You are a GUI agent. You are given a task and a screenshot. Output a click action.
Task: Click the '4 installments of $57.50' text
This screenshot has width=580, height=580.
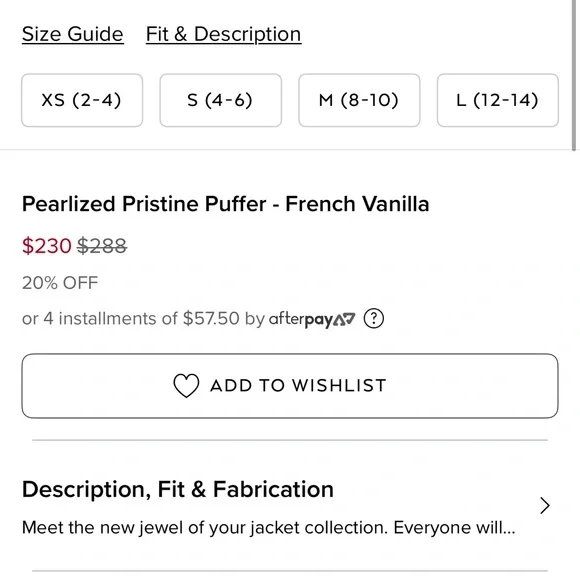tap(141, 319)
